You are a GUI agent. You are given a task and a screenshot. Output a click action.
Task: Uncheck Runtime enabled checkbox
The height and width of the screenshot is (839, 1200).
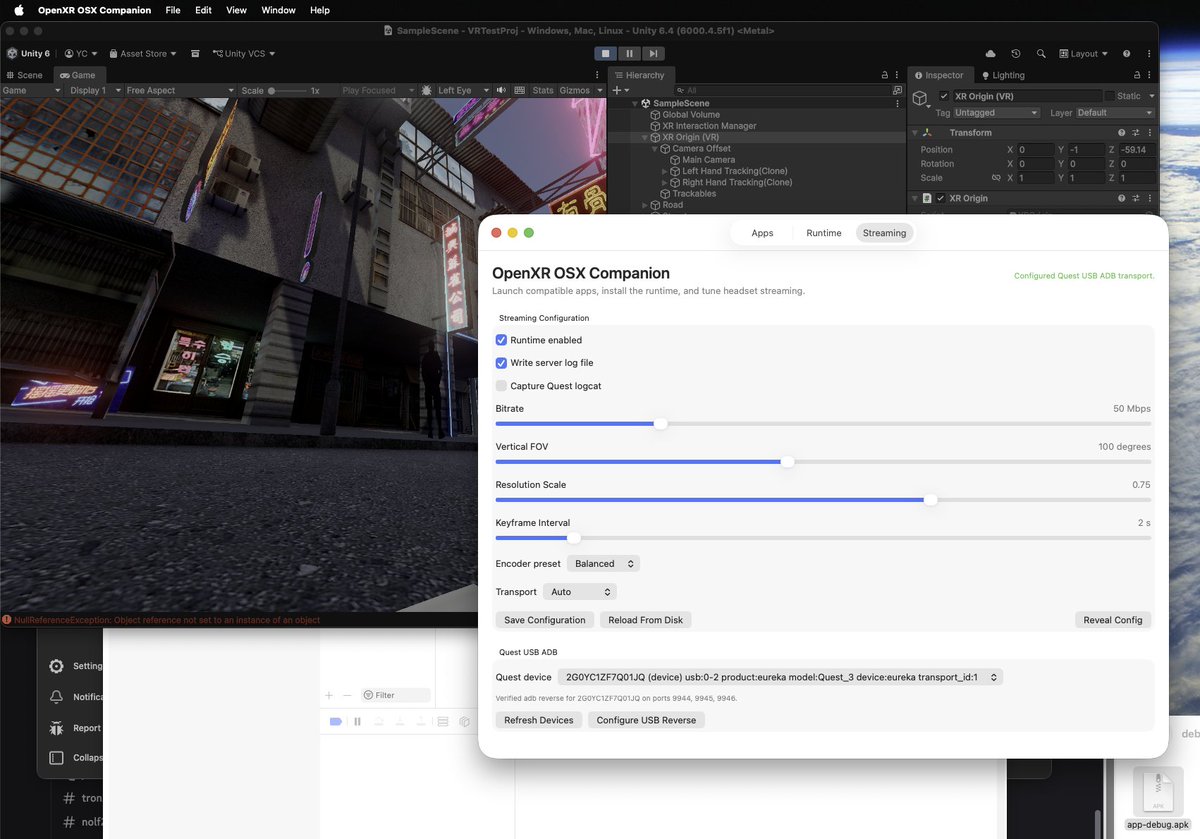[x=501, y=340]
